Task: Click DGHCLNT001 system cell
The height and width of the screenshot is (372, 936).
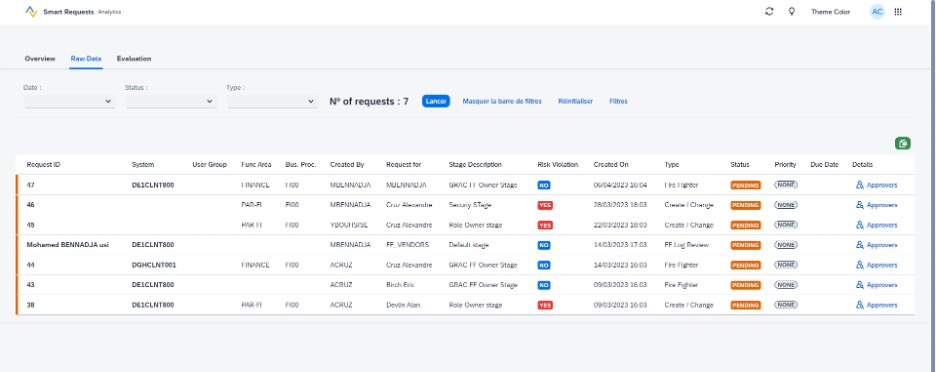Action: 154,265
